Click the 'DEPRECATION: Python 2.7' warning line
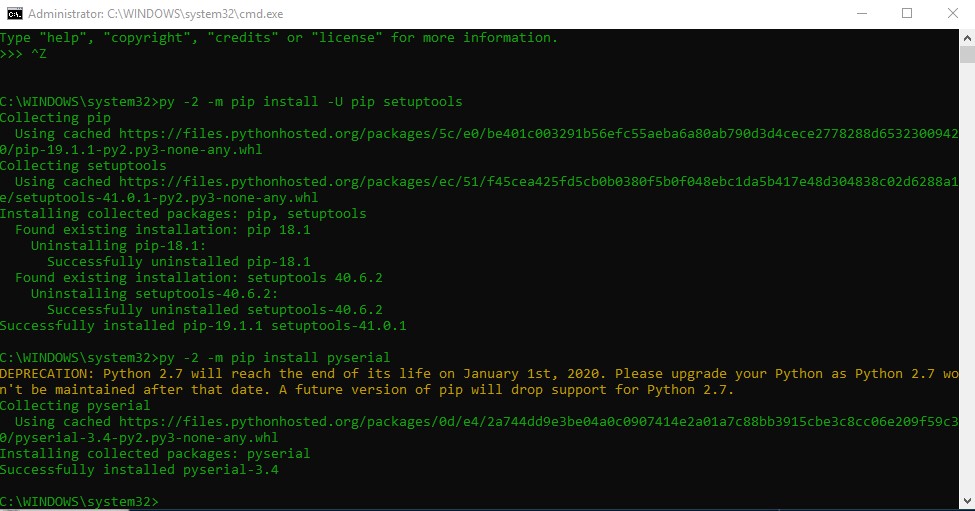Viewport: 975px width, 511px height. 479,374
